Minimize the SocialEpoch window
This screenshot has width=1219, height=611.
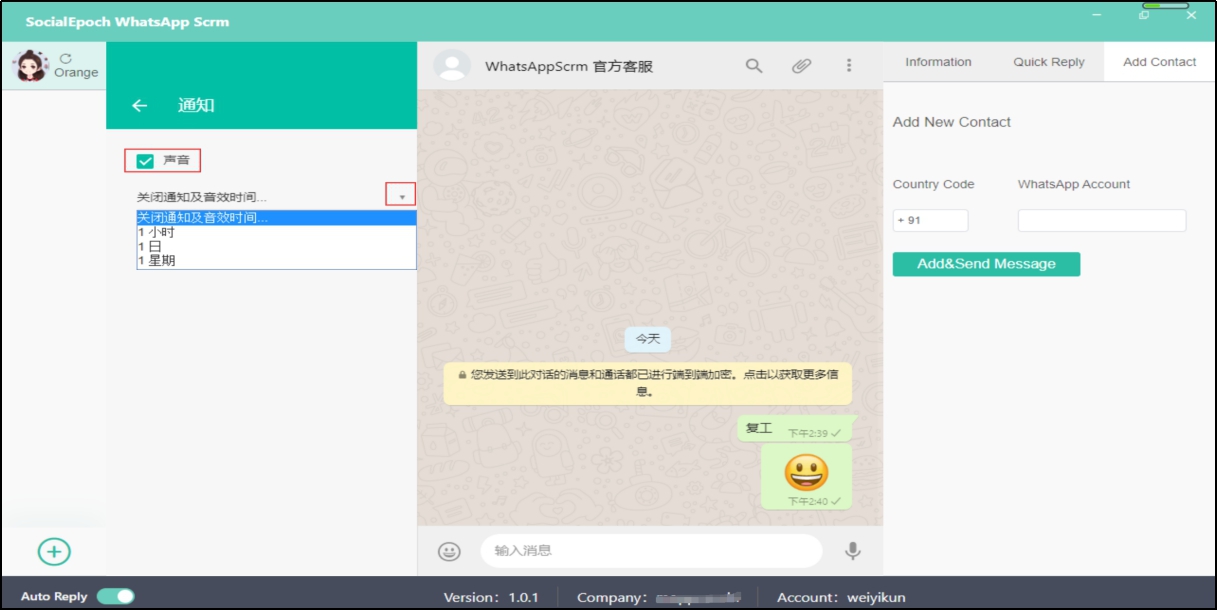click(1098, 16)
